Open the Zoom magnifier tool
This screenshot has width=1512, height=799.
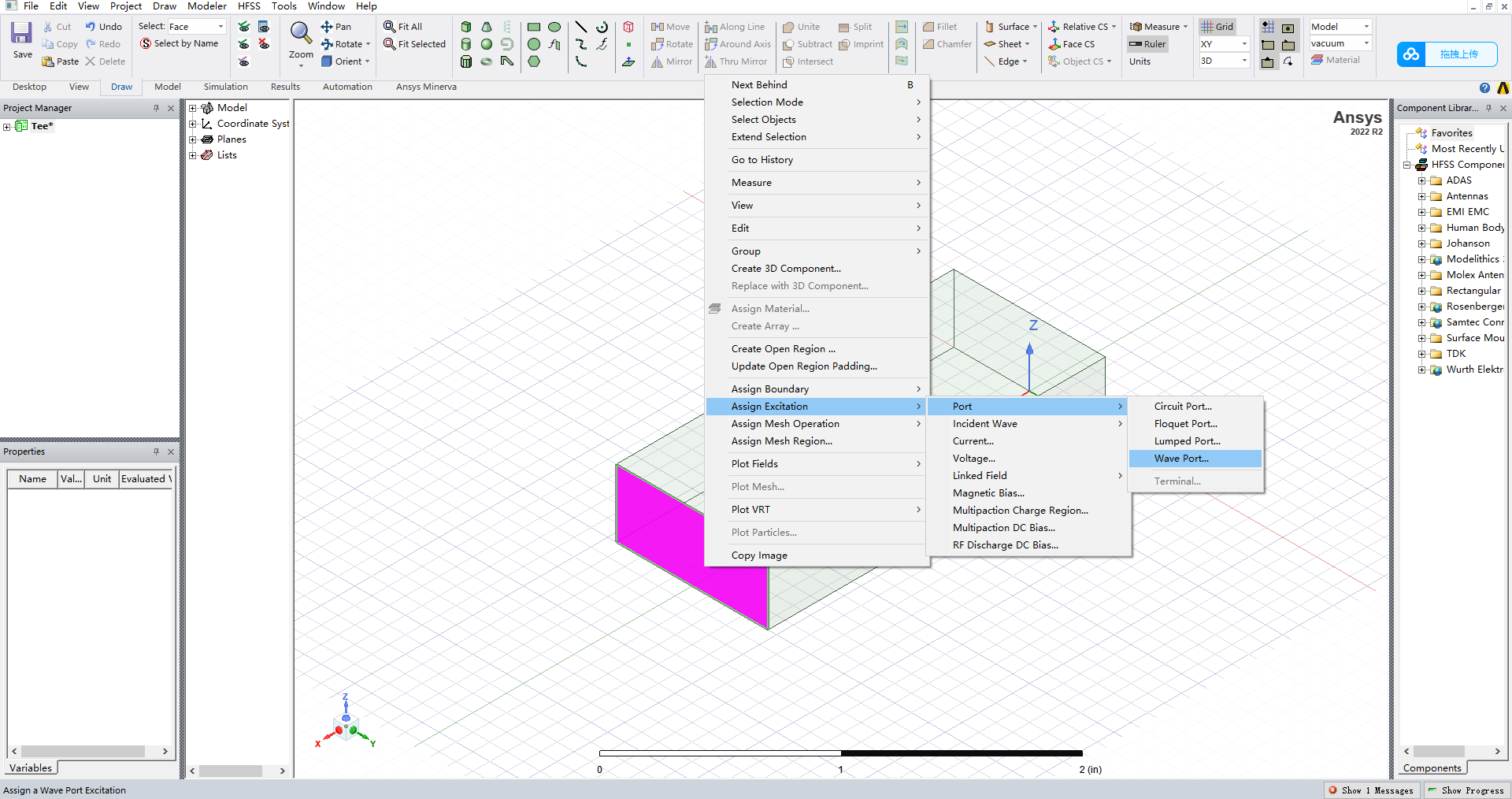click(x=301, y=33)
